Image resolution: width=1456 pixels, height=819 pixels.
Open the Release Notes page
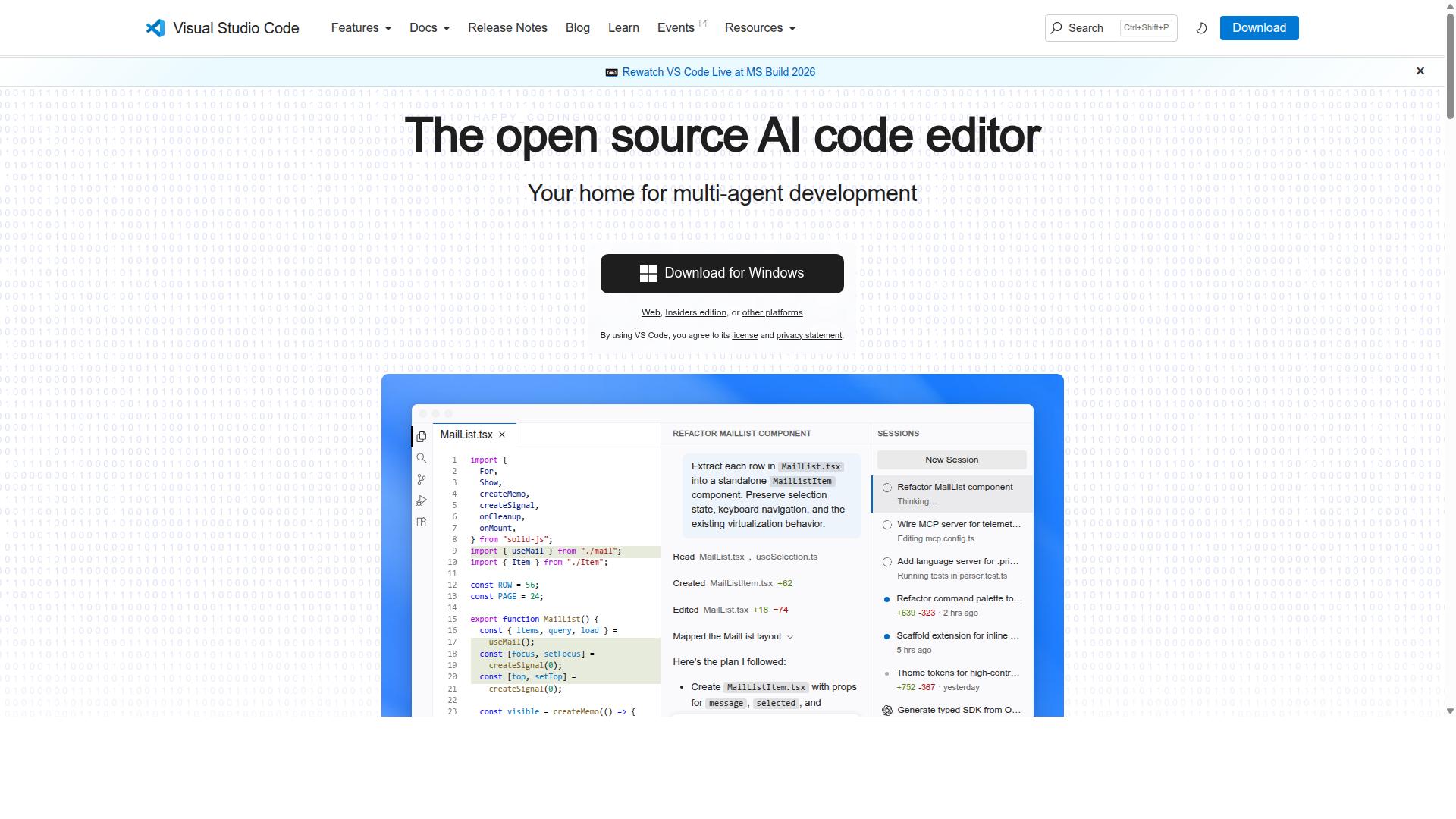coord(507,28)
